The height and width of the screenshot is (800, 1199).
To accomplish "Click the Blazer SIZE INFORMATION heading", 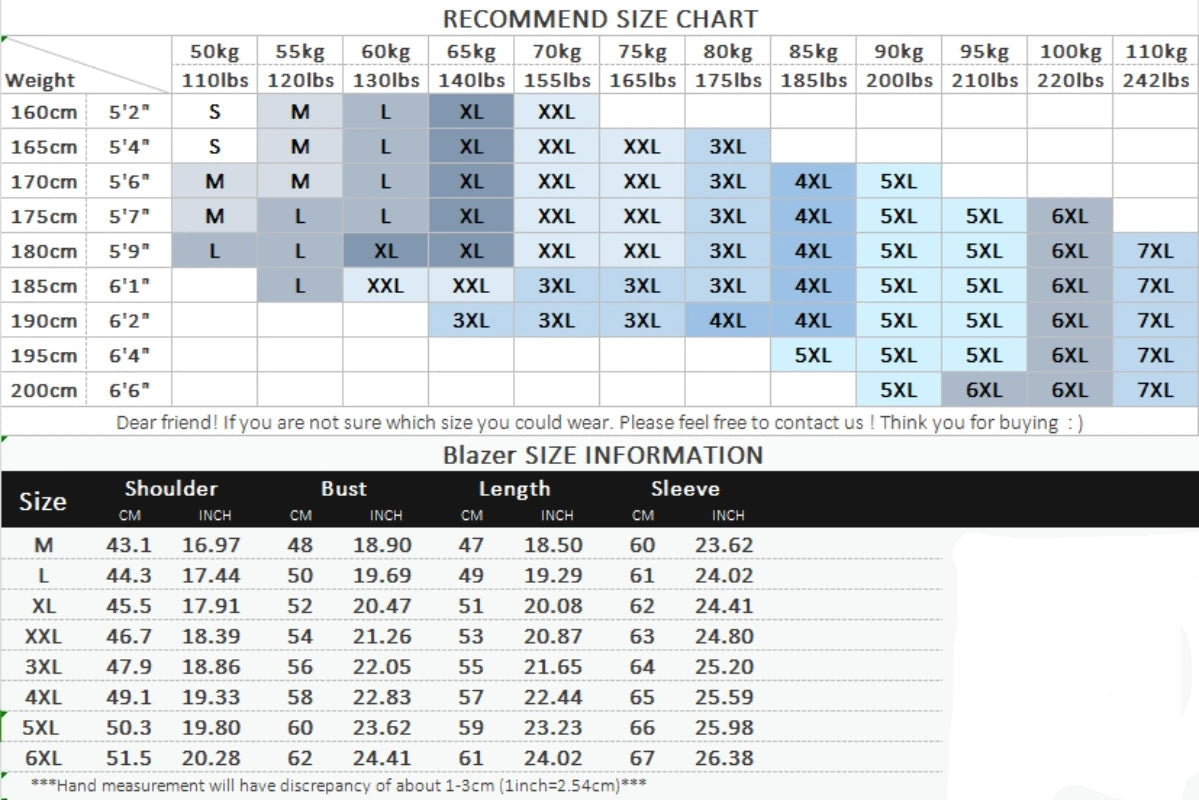I will click(603, 455).
